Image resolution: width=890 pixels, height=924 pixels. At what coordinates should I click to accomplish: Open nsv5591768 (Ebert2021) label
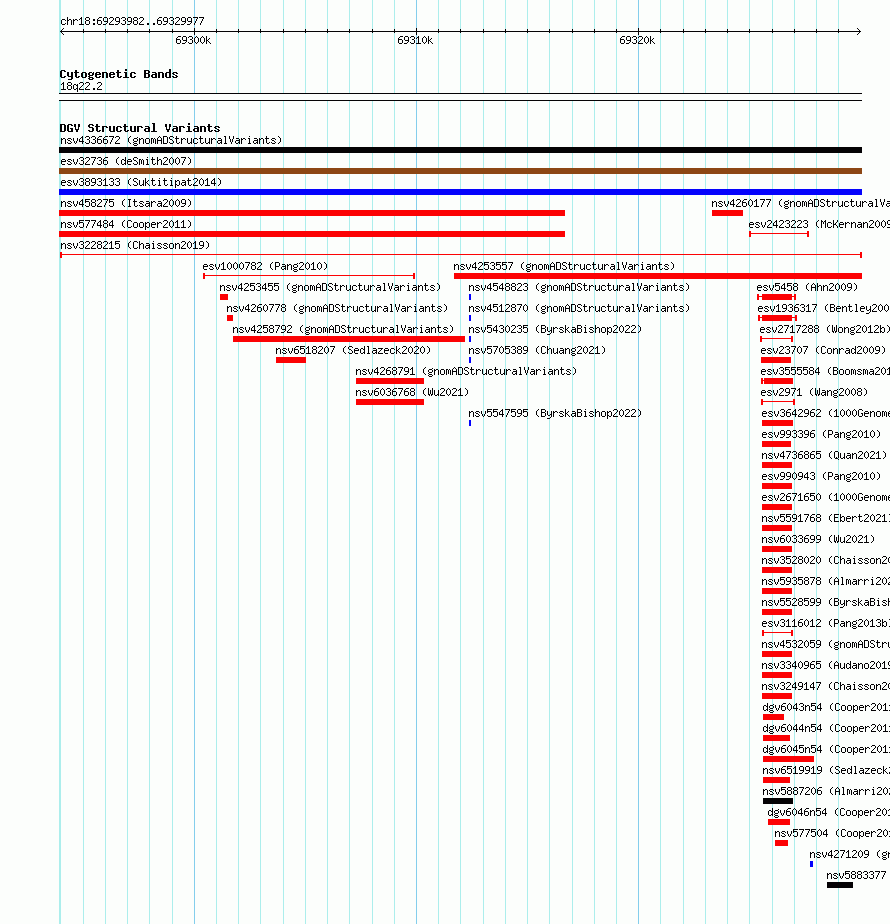[825, 519]
